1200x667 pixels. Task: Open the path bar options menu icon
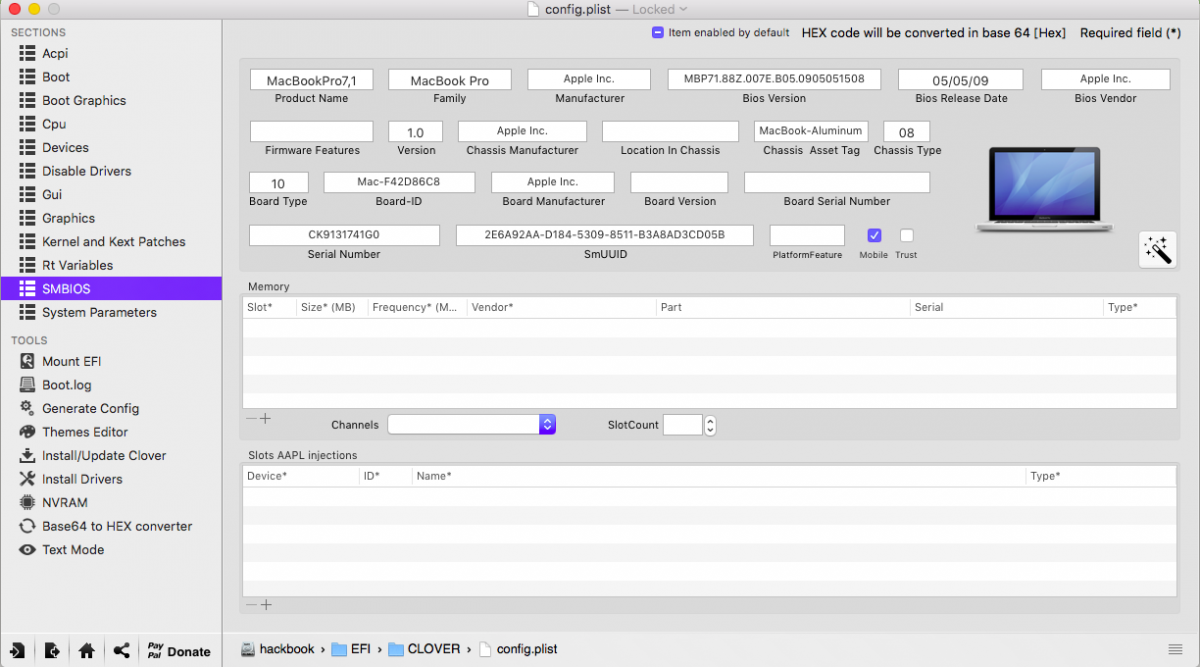(1175, 649)
